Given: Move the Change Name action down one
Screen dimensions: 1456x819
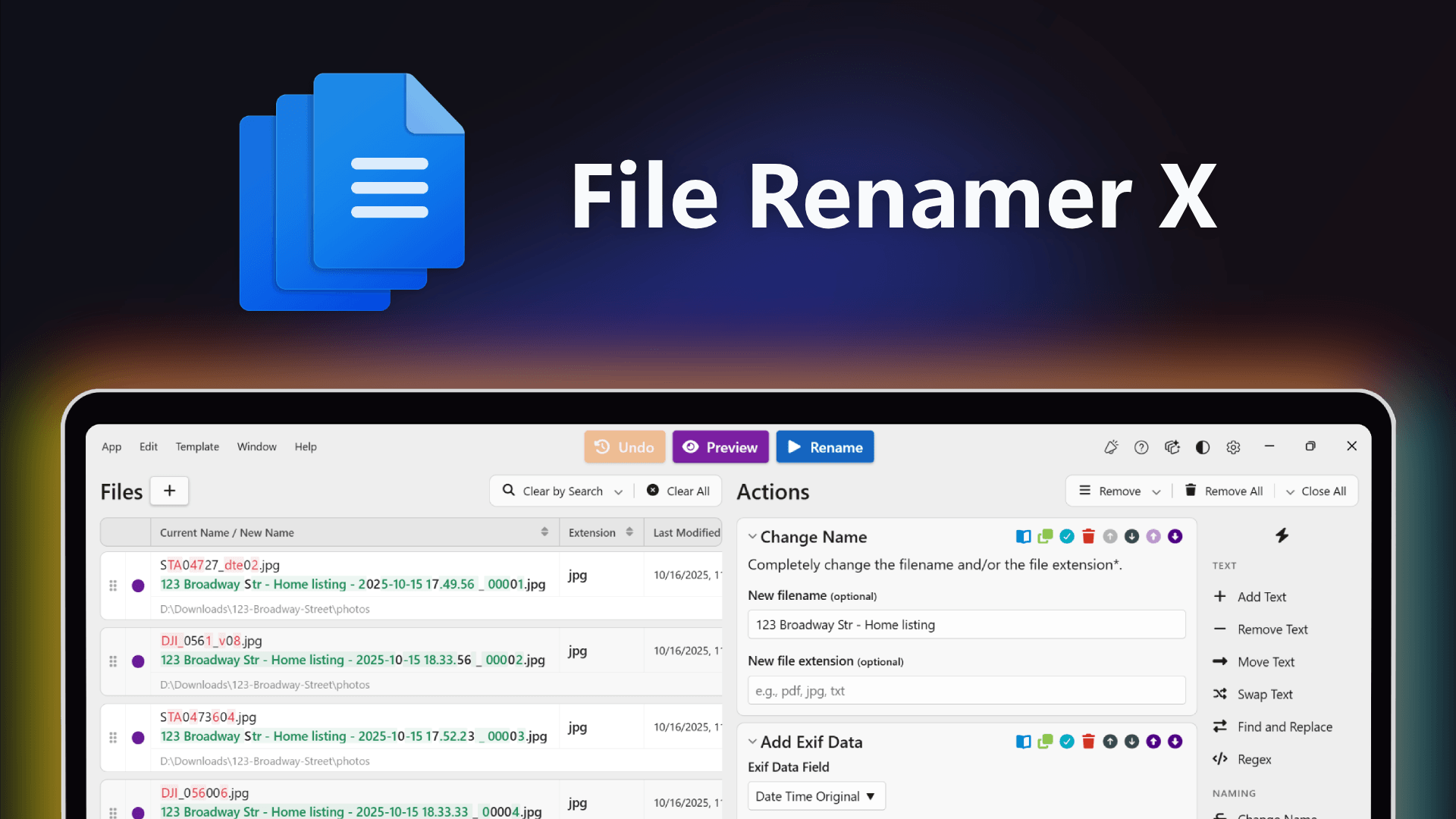Looking at the screenshot, I should [x=1132, y=537].
